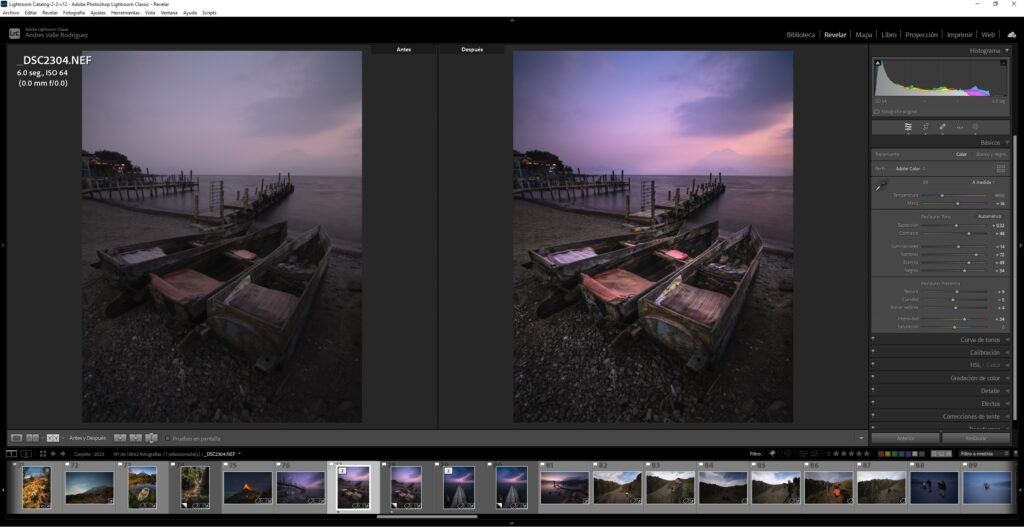Filter by five-star rating
This screenshot has width=1024, height=527.
(867, 453)
